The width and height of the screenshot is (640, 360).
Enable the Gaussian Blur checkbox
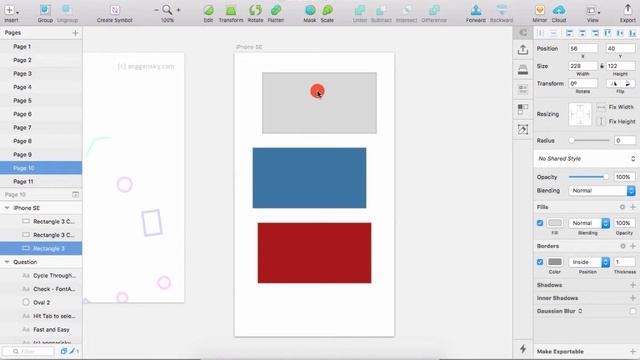coord(633,311)
